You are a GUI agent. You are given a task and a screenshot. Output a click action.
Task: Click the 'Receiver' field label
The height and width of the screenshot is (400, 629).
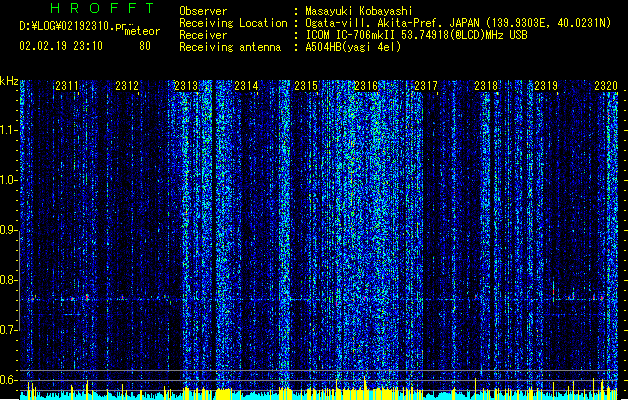(x=203, y=35)
